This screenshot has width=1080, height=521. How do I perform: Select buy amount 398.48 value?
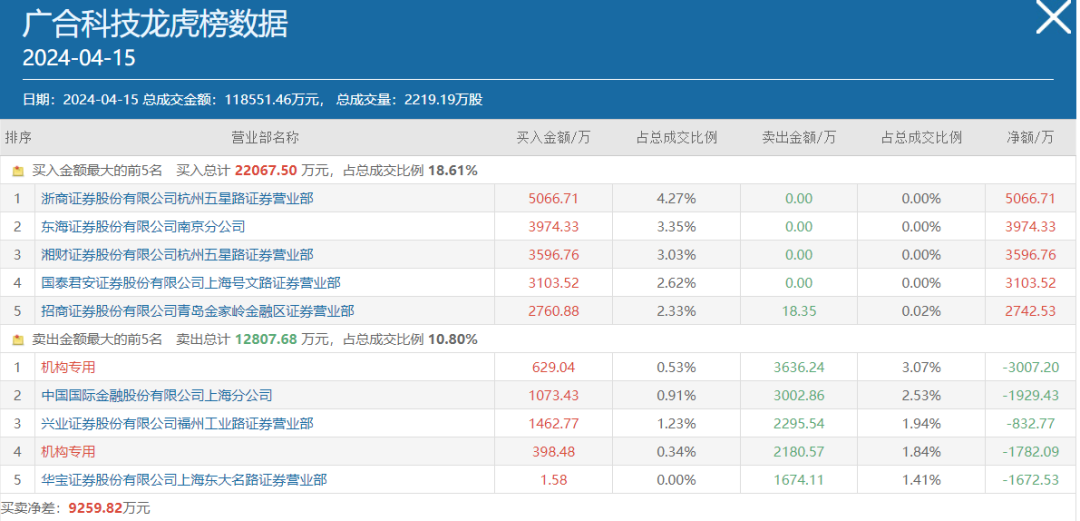click(554, 452)
